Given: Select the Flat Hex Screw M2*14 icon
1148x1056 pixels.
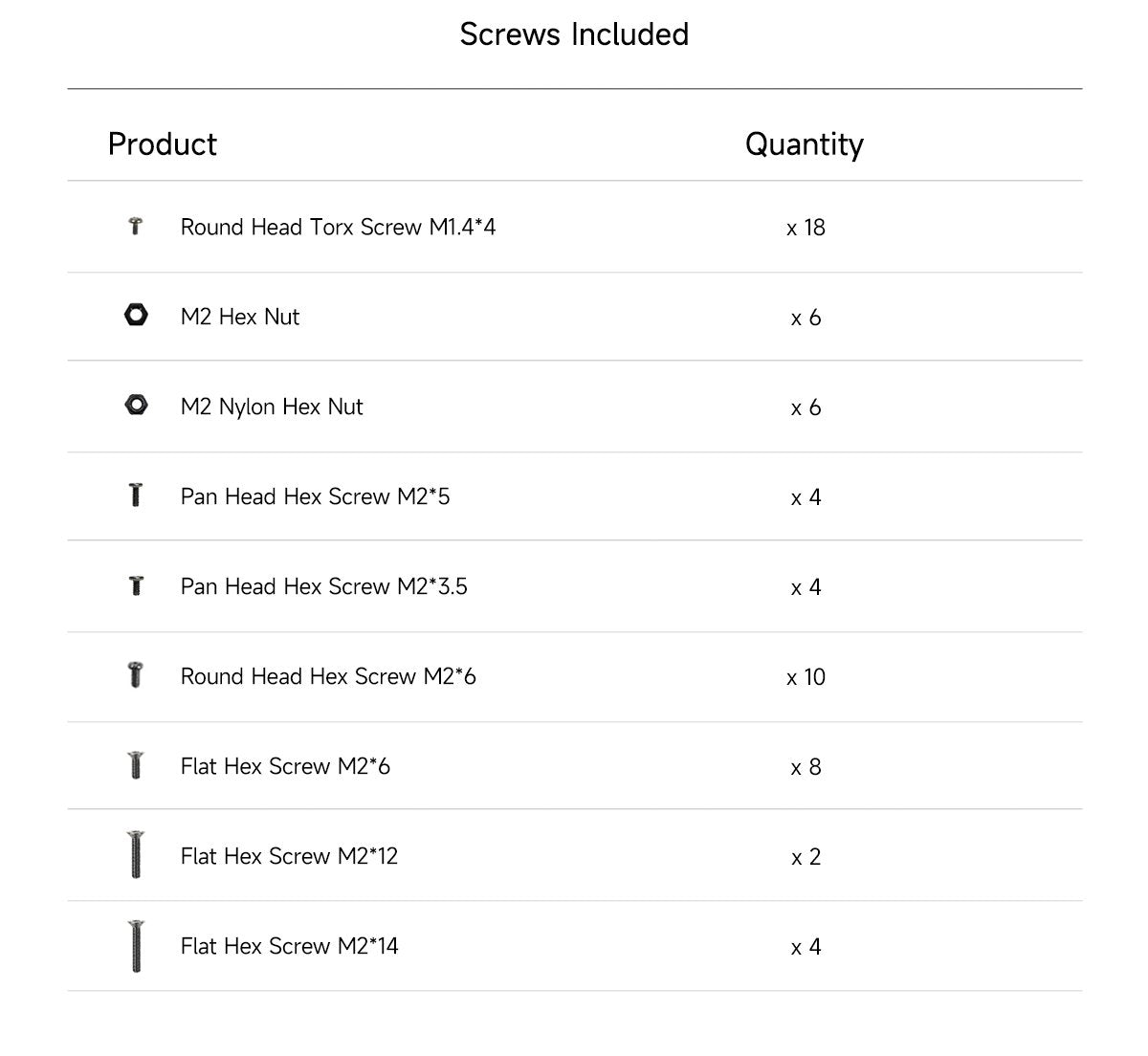Looking at the screenshot, I should click(x=136, y=945).
